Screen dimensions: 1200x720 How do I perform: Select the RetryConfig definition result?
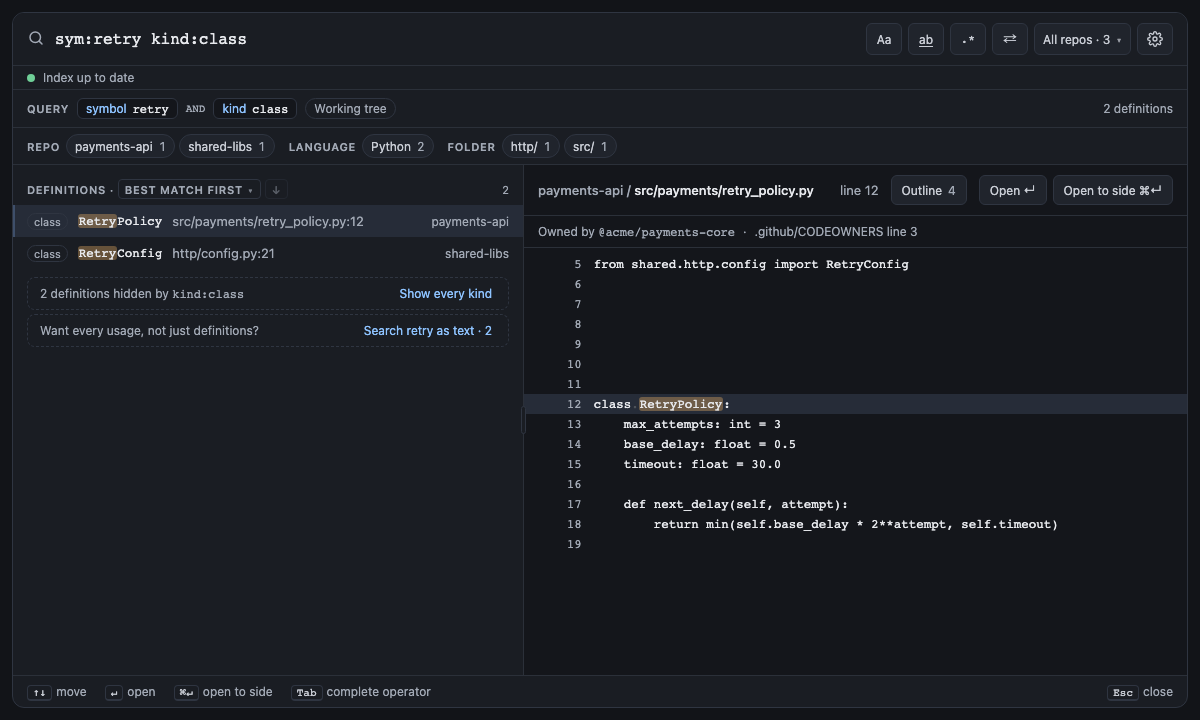click(x=268, y=254)
